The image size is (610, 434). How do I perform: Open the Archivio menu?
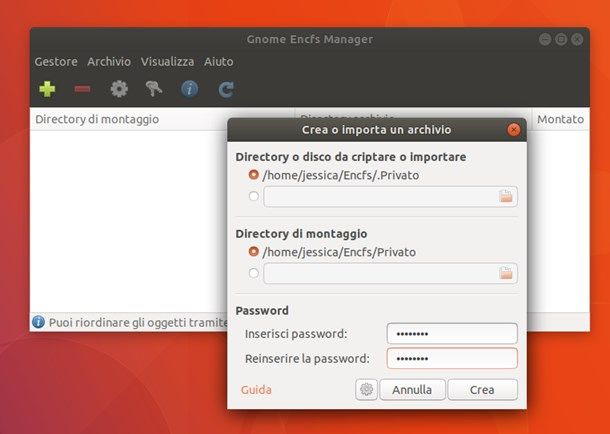(x=109, y=61)
